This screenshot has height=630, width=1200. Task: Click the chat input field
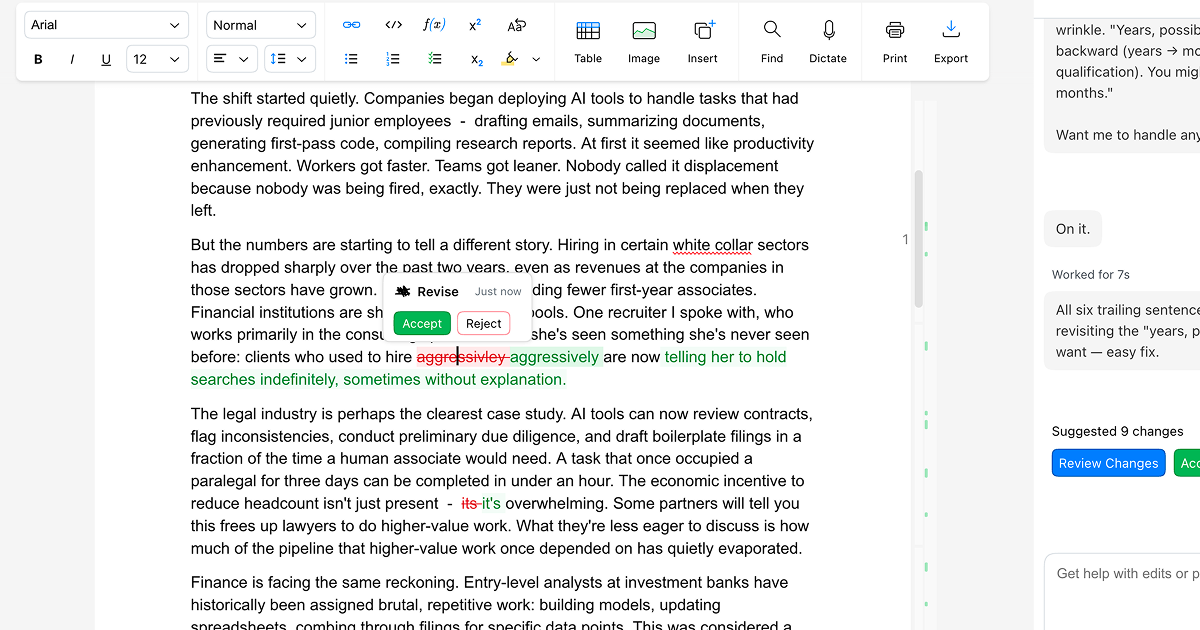[1122, 592]
